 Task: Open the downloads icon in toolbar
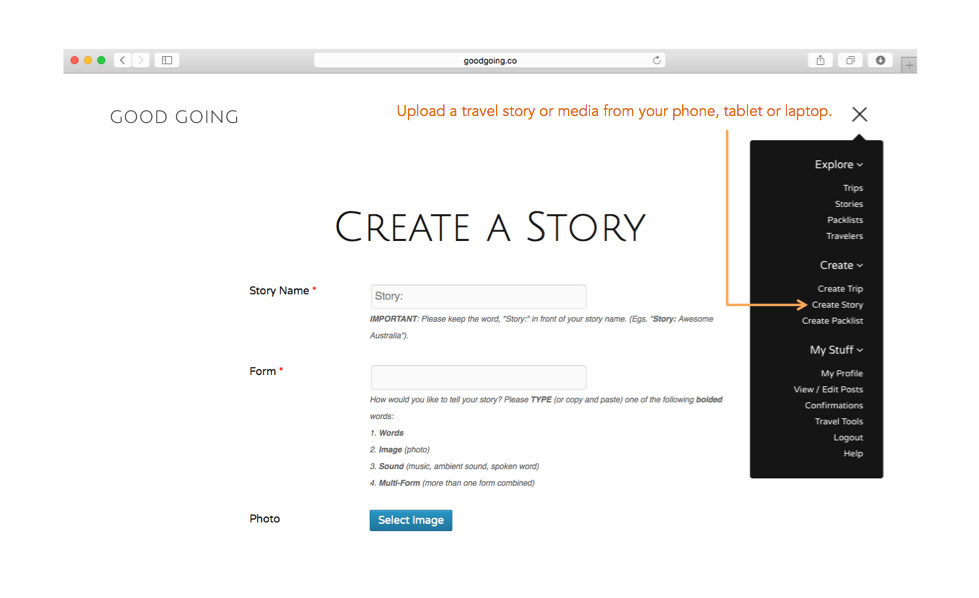pos(880,60)
